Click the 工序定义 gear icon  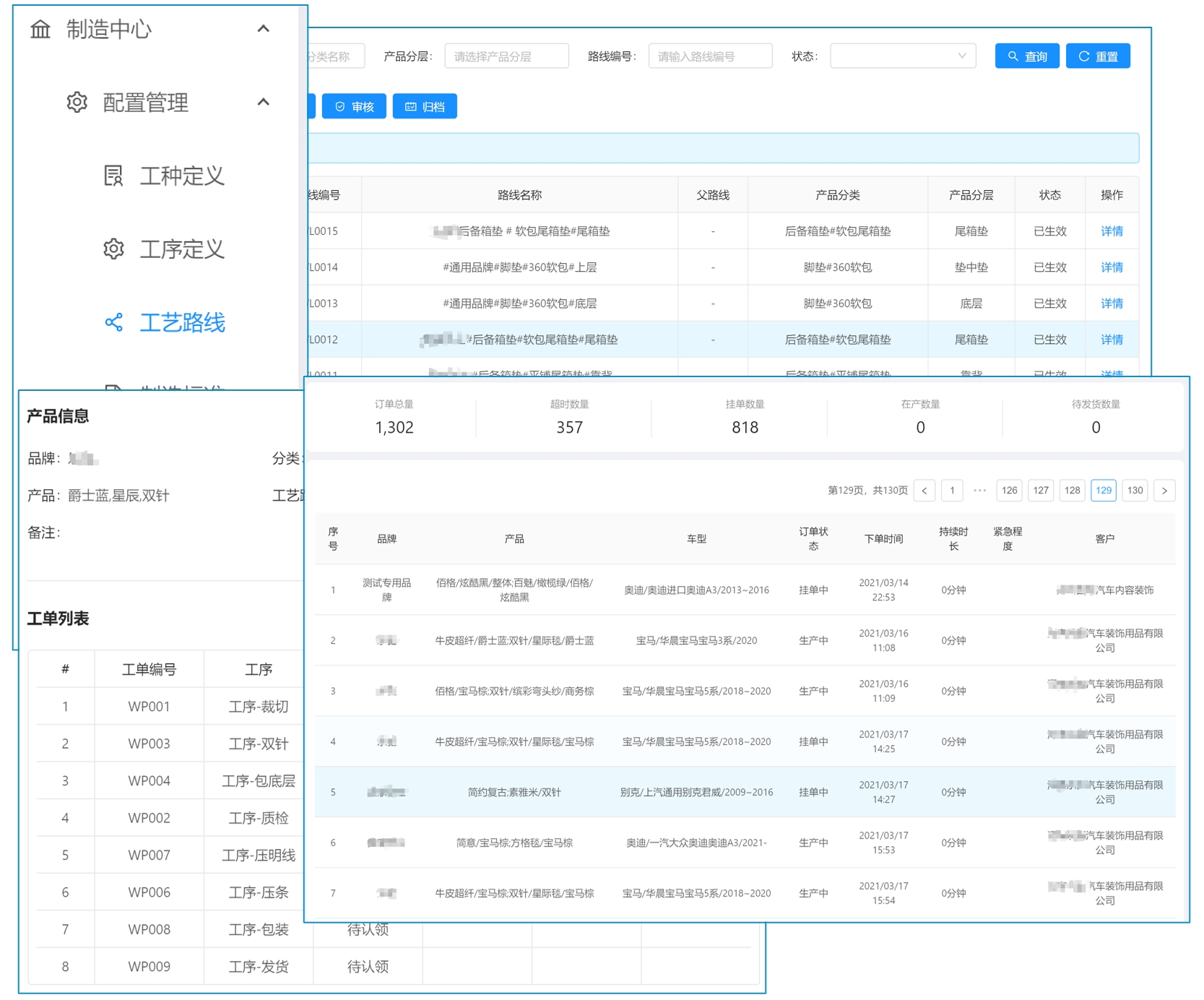[113, 249]
